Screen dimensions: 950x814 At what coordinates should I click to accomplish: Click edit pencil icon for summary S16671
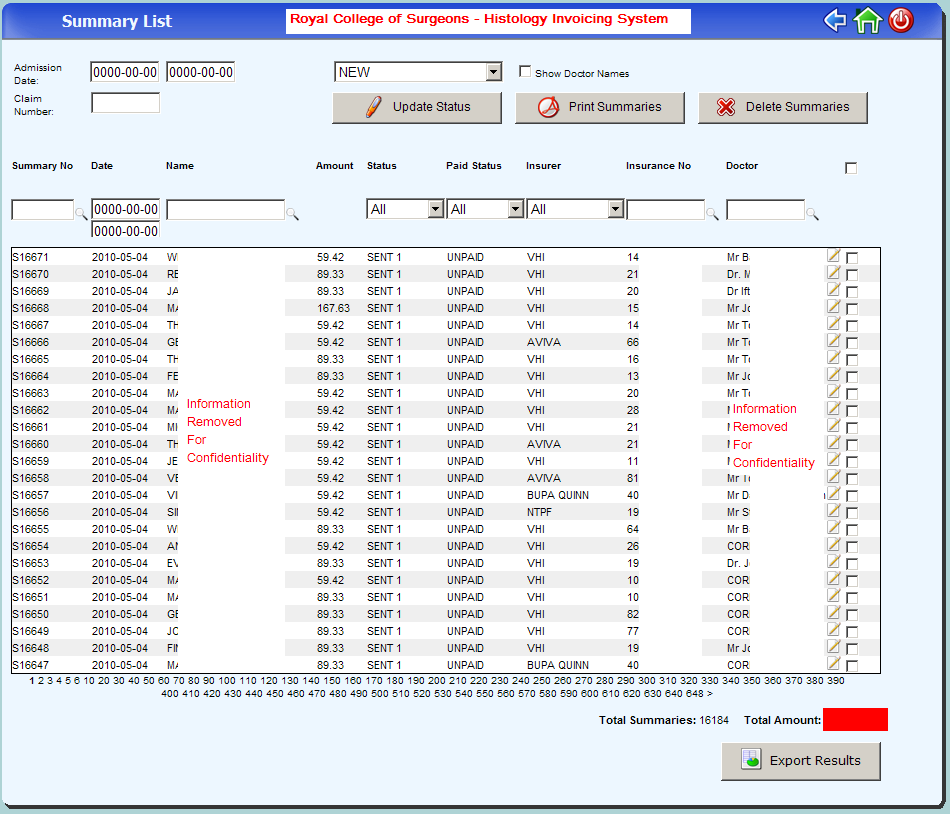coord(834,256)
